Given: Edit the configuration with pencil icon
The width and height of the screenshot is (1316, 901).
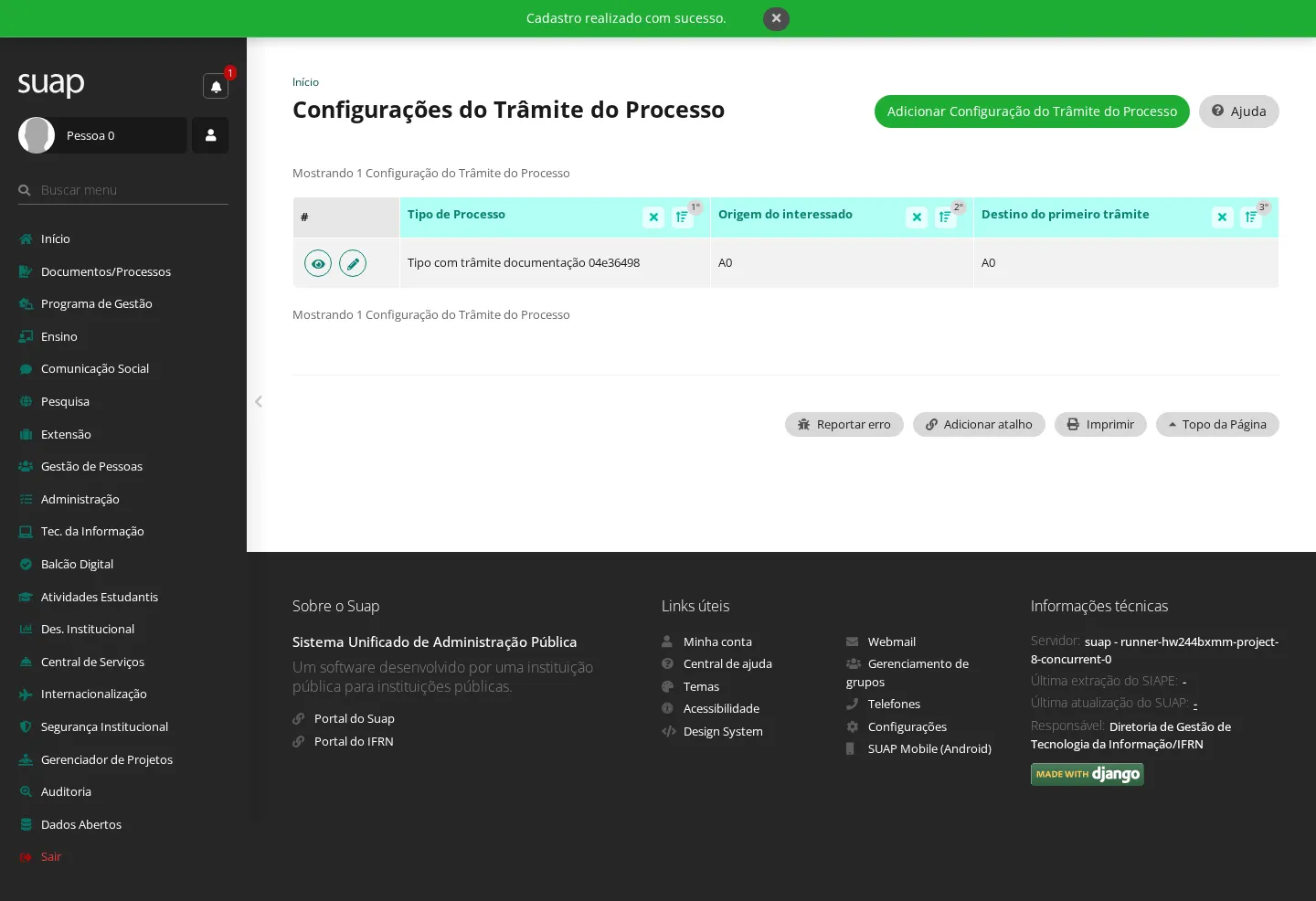Looking at the screenshot, I should (x=353, y=263).
